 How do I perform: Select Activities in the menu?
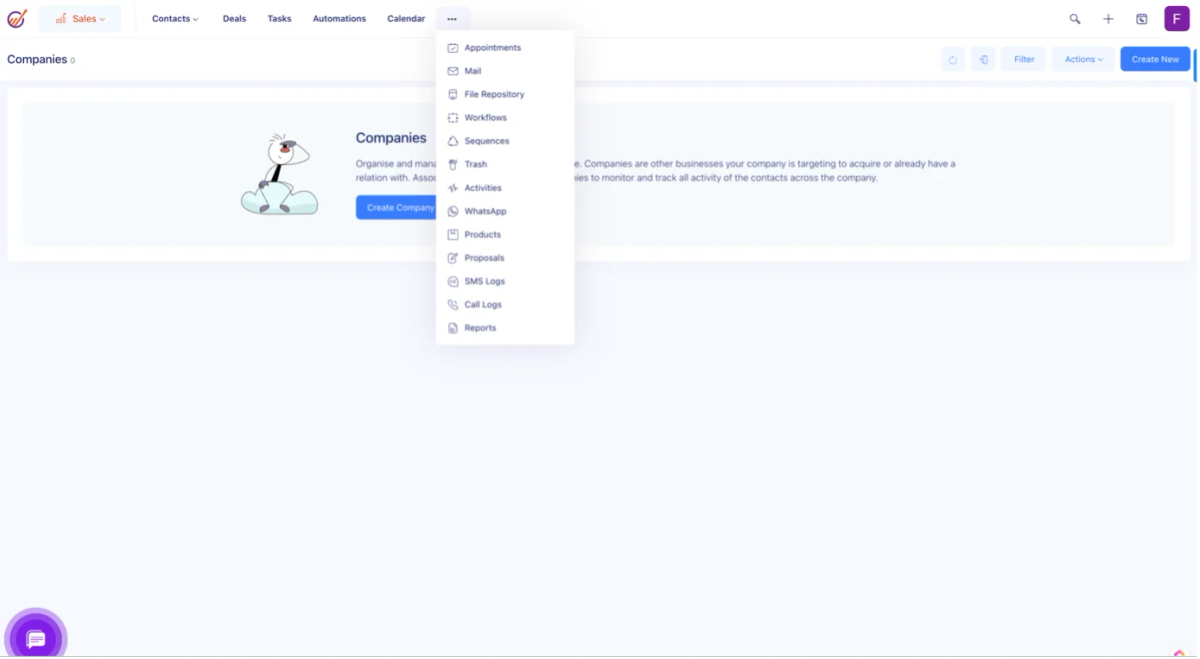tap(505, 188)
